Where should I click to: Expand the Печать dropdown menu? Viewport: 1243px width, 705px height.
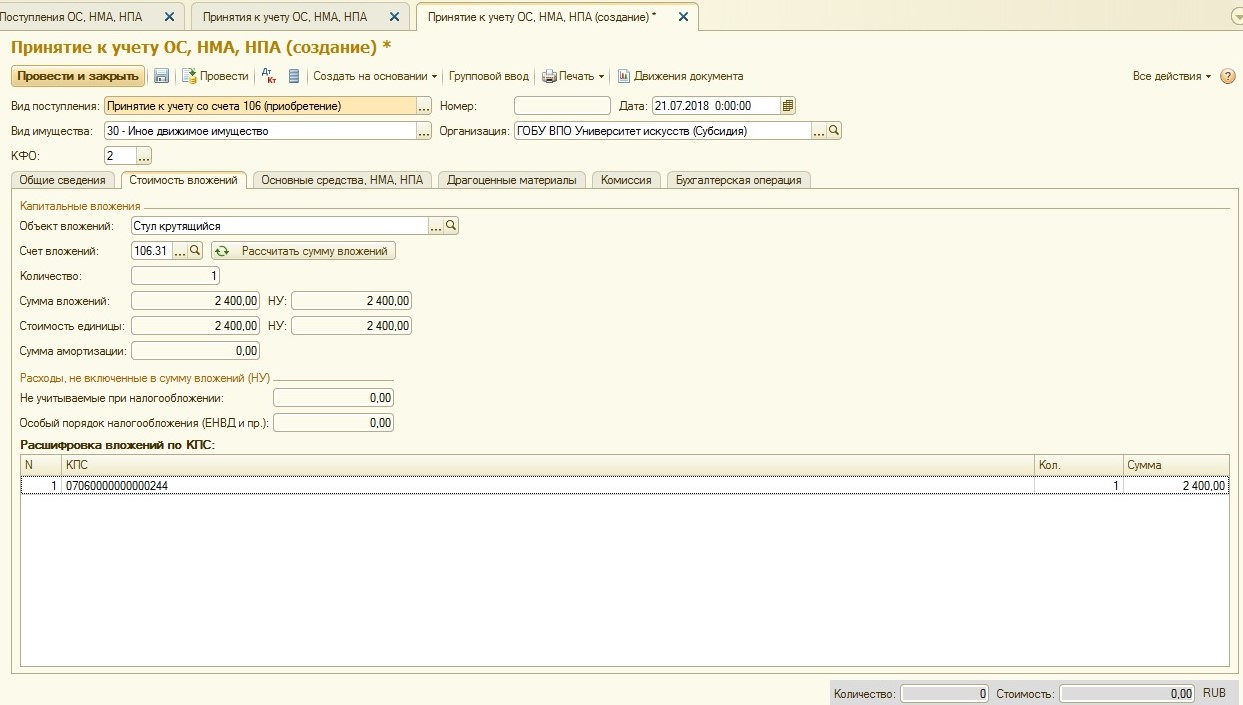pyautogui.click(x=574, y=76)
